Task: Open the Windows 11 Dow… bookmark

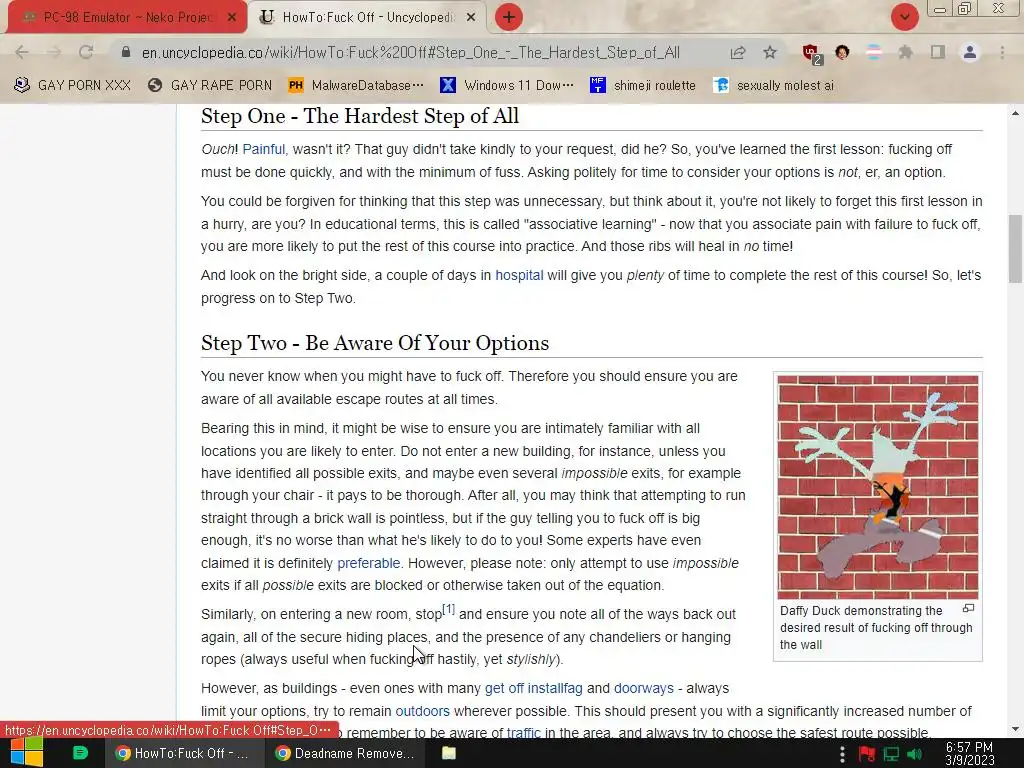Action: (507, 86)
